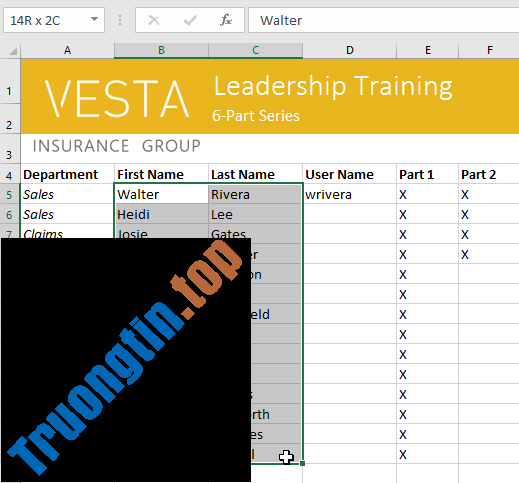The width and height of the screenshot is (519, 483).
Task: Open the Name Box dropdown arrow
Action: click(95, 19)
